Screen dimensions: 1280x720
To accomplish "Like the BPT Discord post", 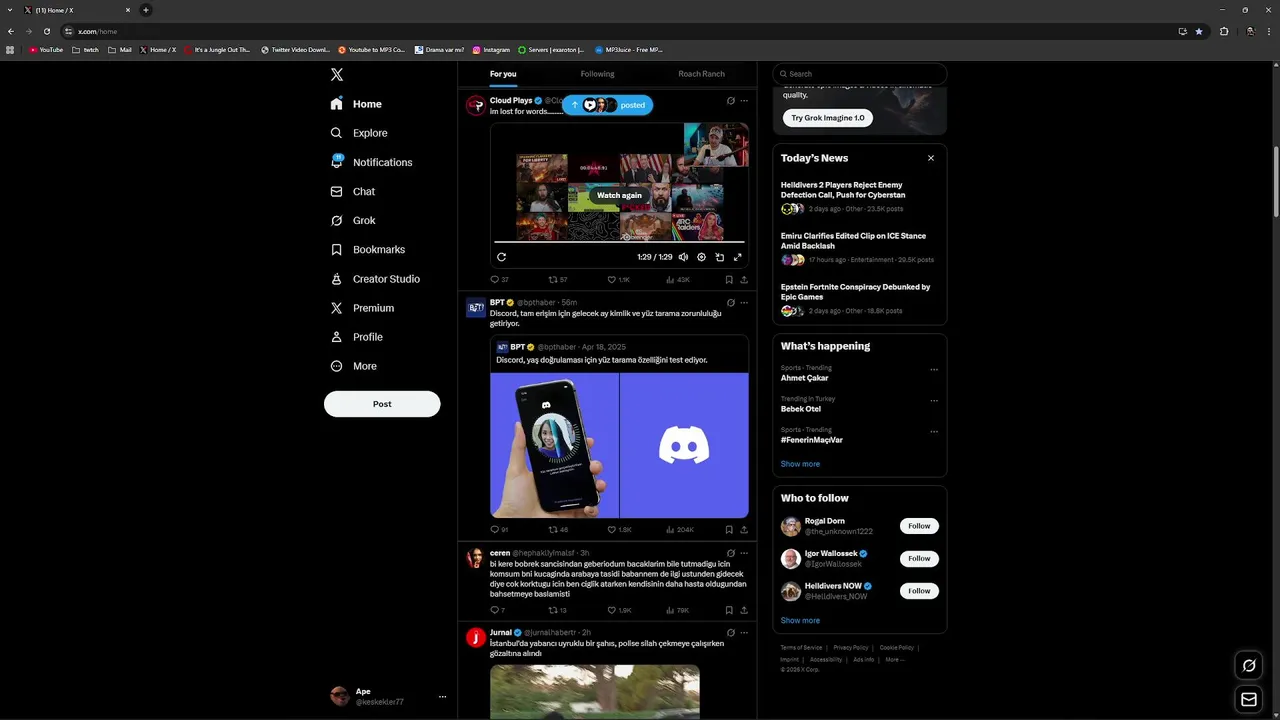I will 619,530.
